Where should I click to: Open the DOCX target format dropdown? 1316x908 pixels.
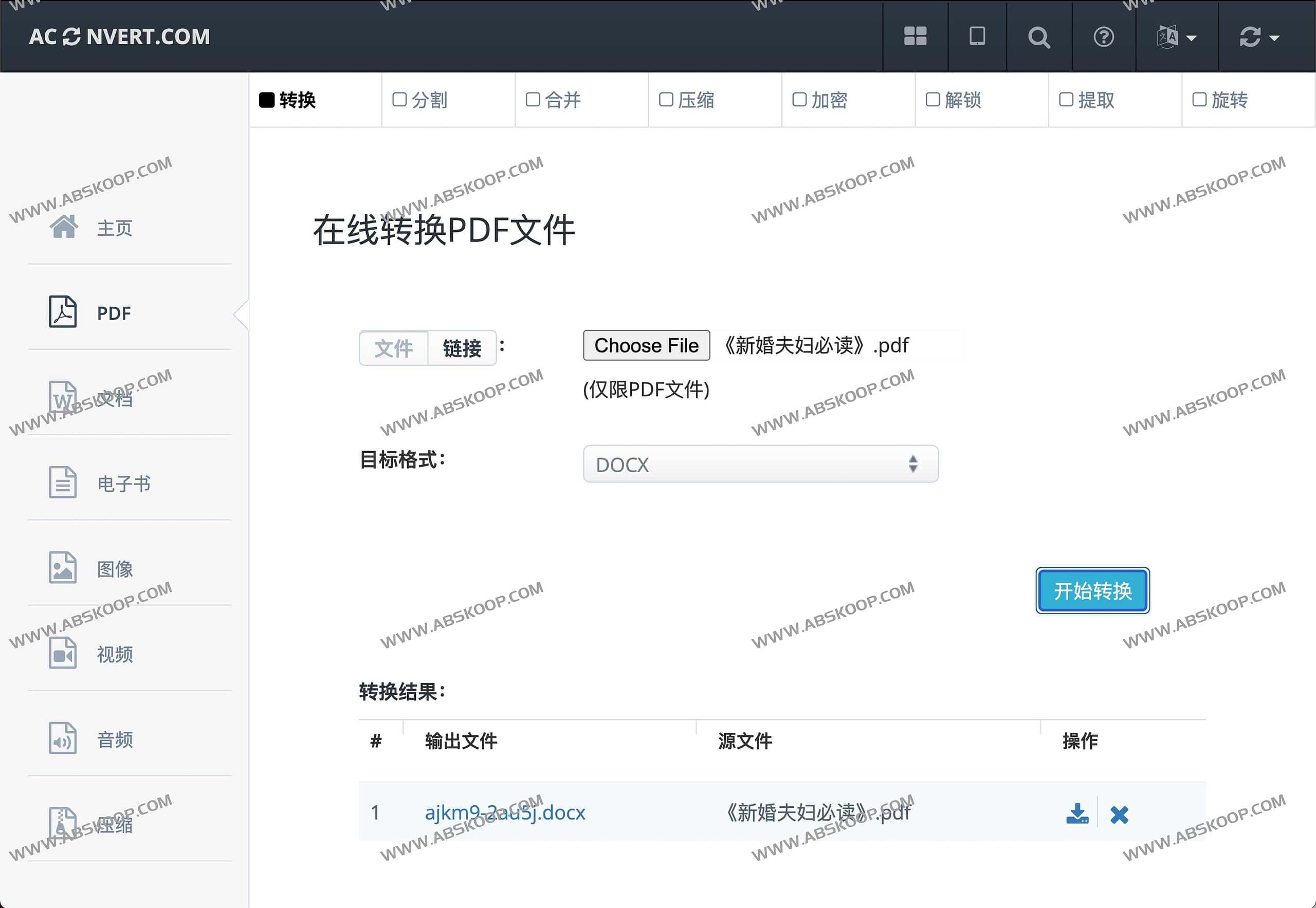pyautogui.click(x=760, y=464)
